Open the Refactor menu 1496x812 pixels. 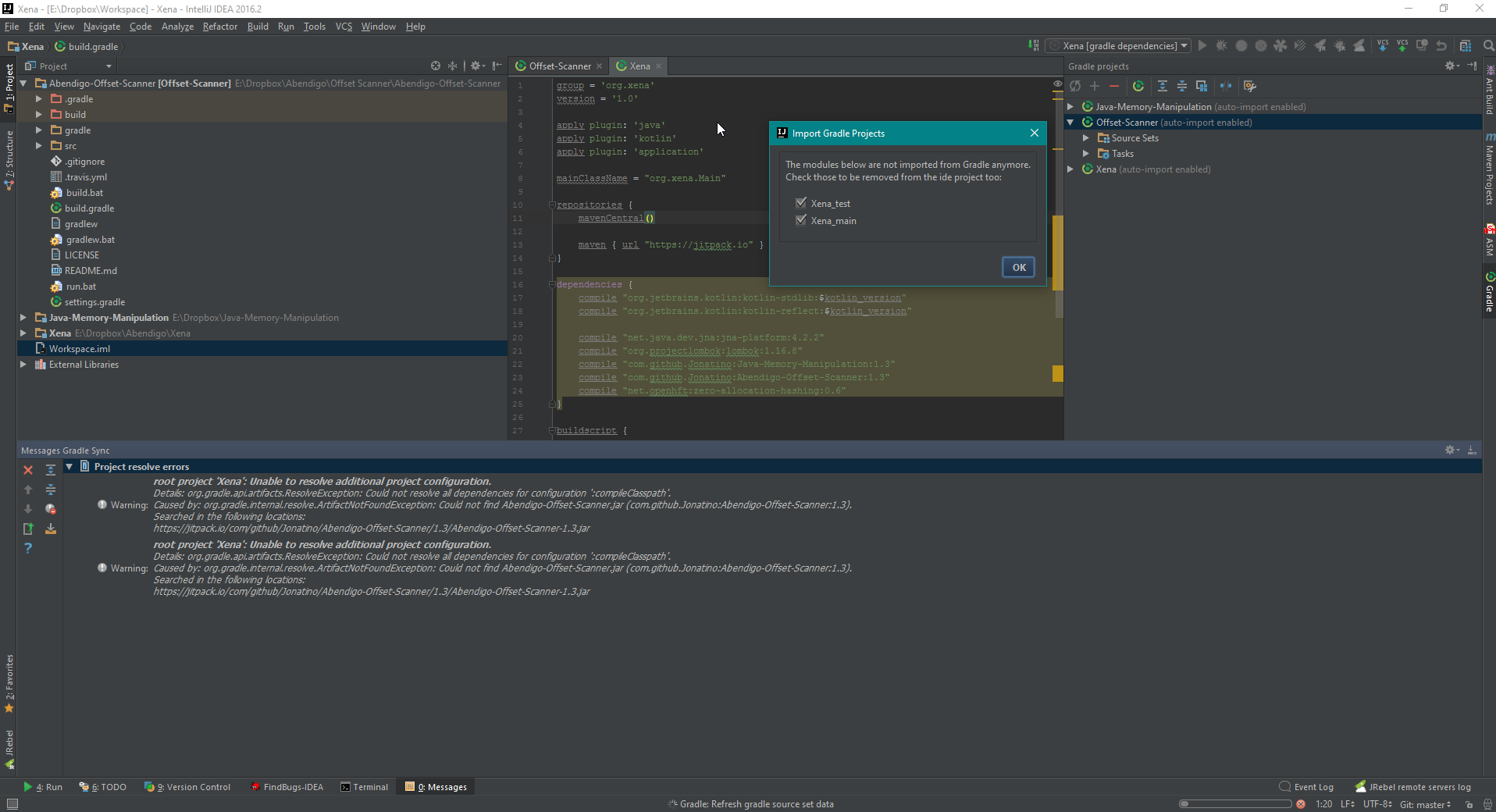(x=219, y=27)
